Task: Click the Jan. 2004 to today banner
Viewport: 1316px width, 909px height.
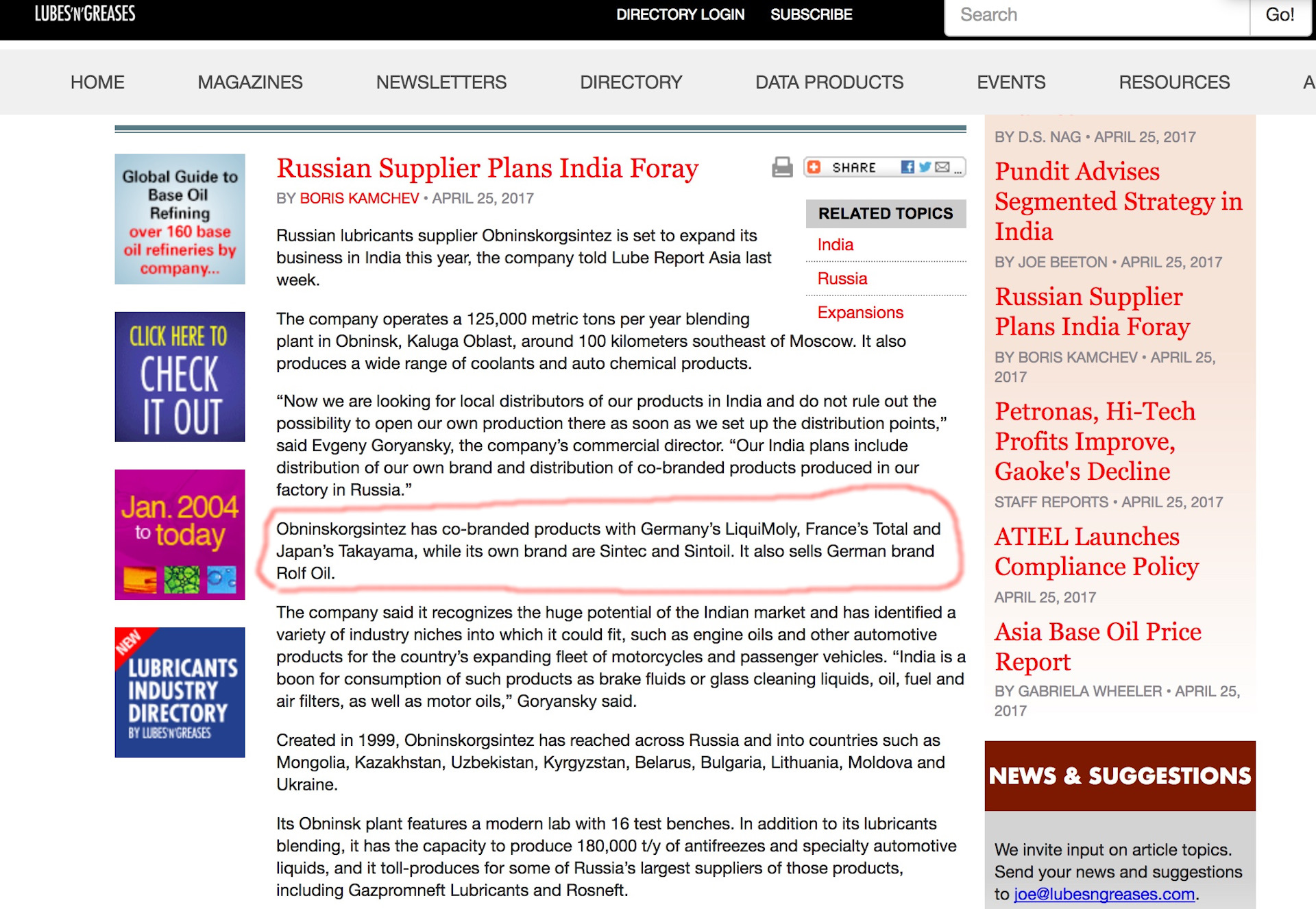Action: 180,534
